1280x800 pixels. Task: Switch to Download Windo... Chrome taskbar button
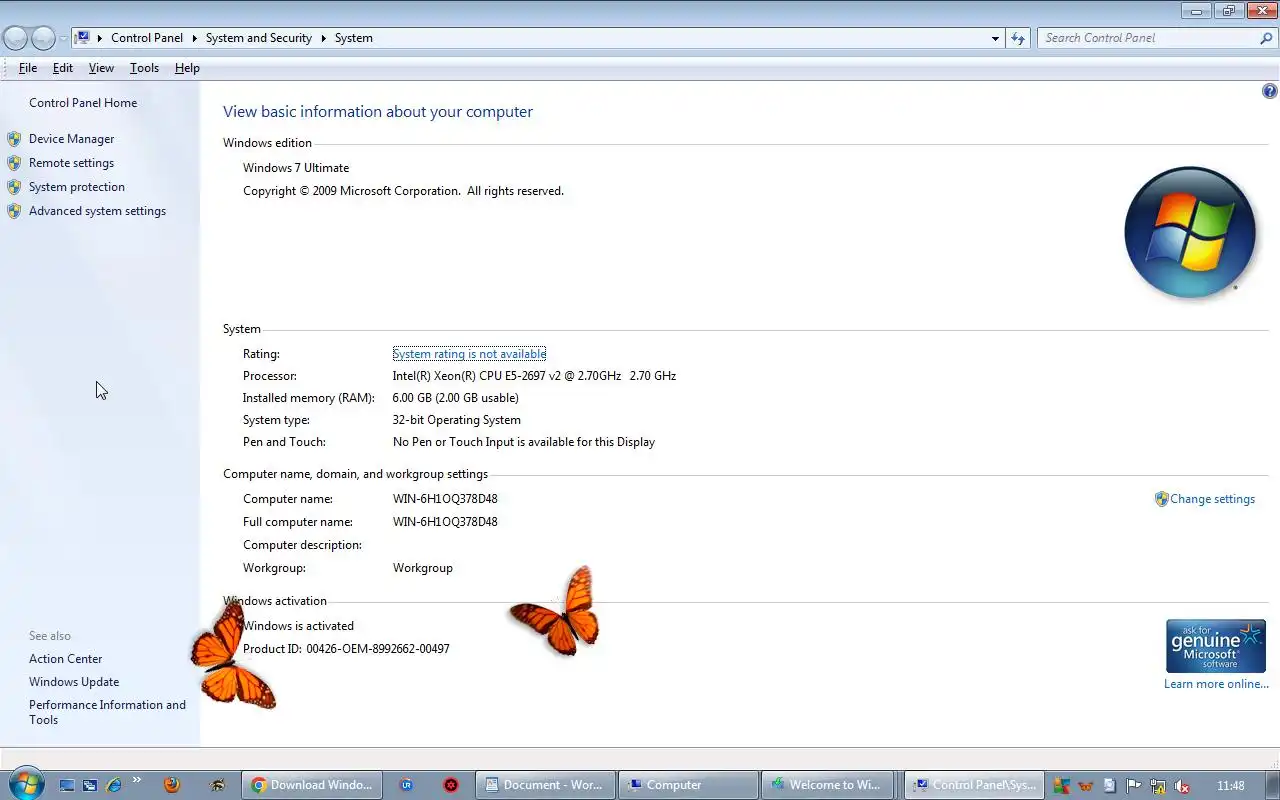coord(312,785)
